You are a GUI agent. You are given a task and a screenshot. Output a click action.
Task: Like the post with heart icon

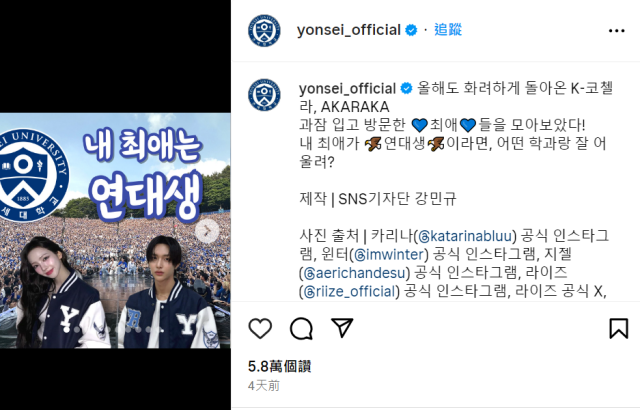point(260,328)
